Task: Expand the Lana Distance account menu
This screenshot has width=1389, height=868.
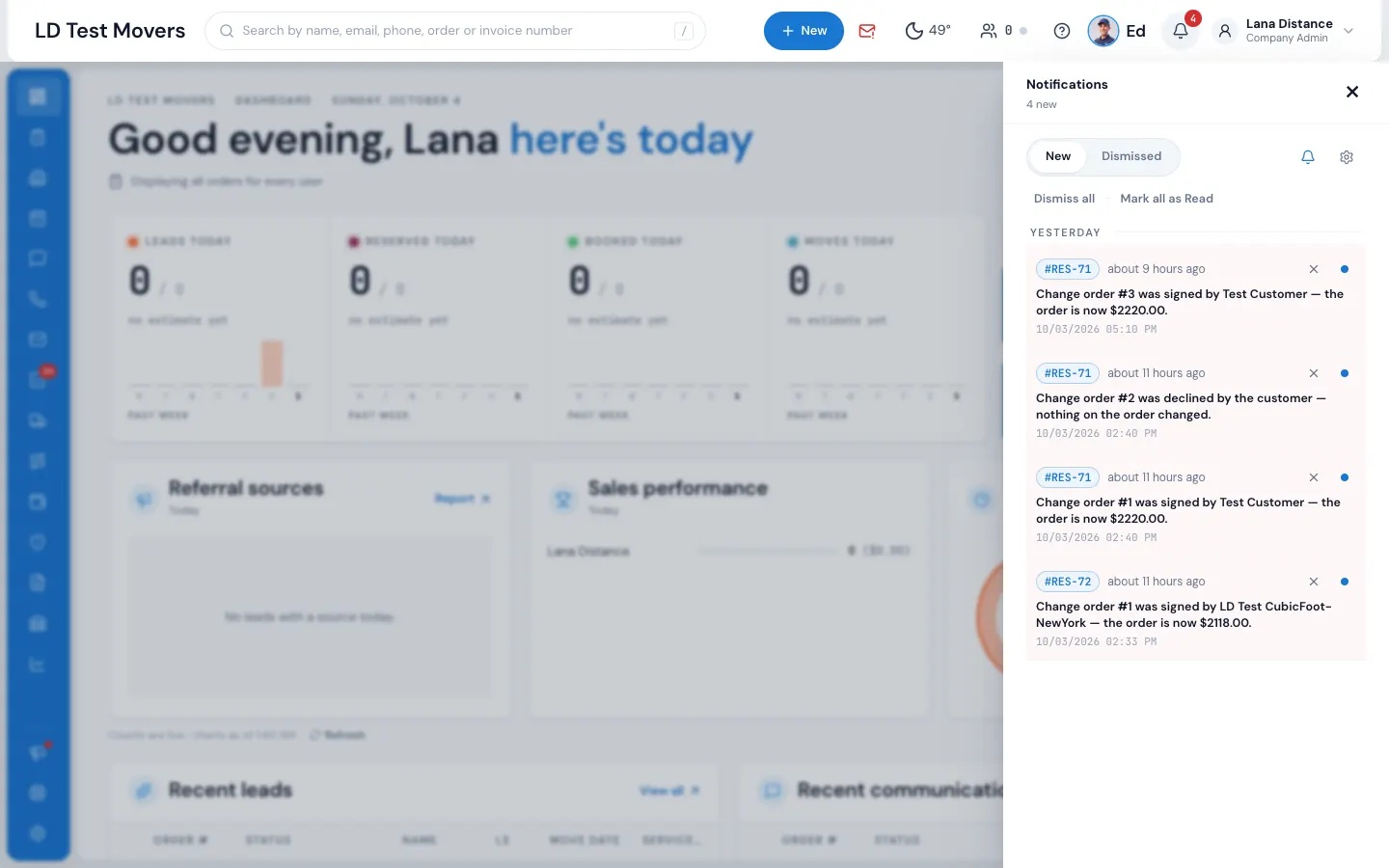Action: click(x=1285, y=31)
